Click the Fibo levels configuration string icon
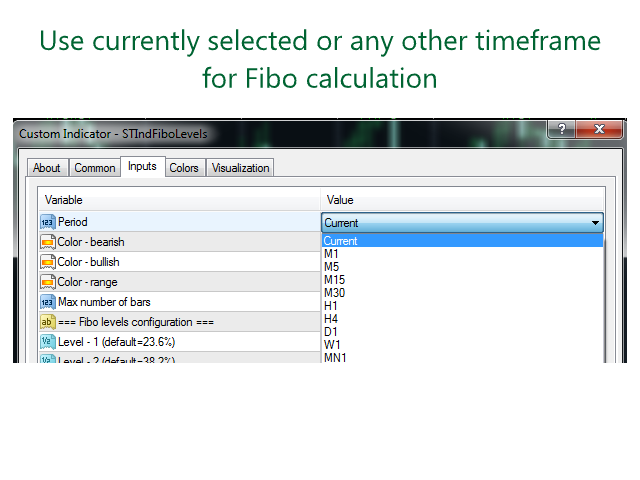 (x=47, y=322)
